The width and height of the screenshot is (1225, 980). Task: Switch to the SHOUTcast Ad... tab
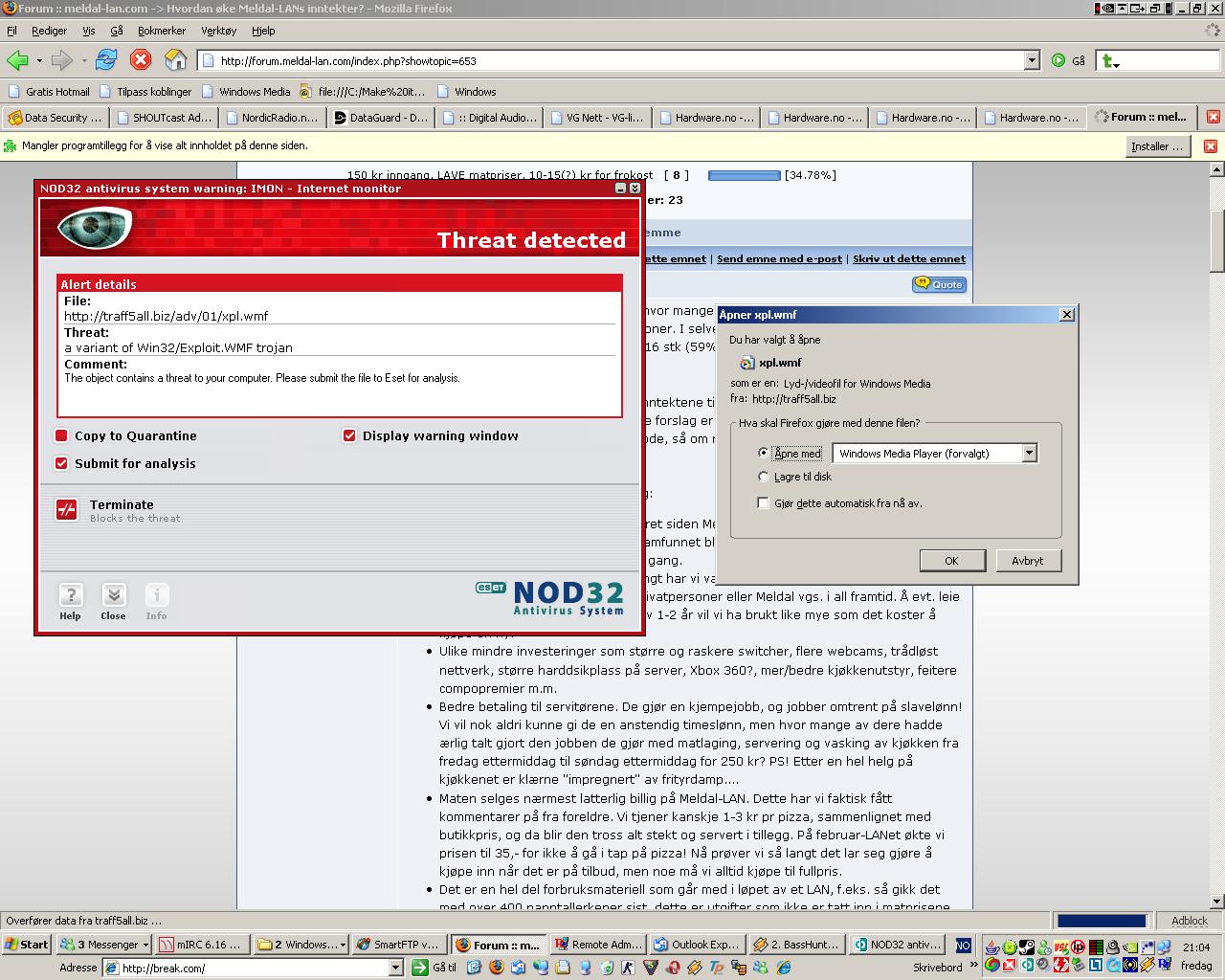[x=164, y=118]
